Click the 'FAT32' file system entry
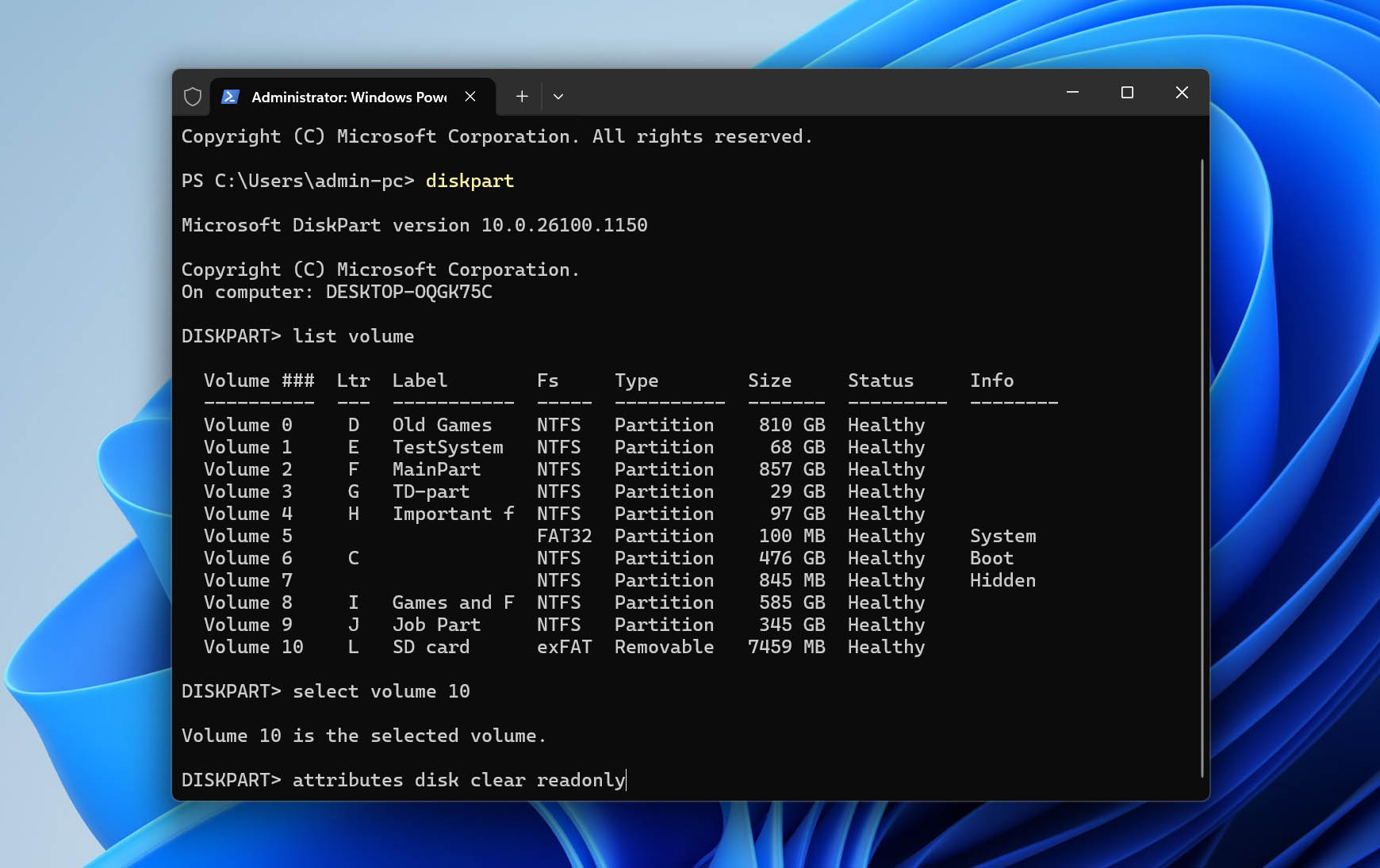The image size is (1380, 868). [564, 536]
